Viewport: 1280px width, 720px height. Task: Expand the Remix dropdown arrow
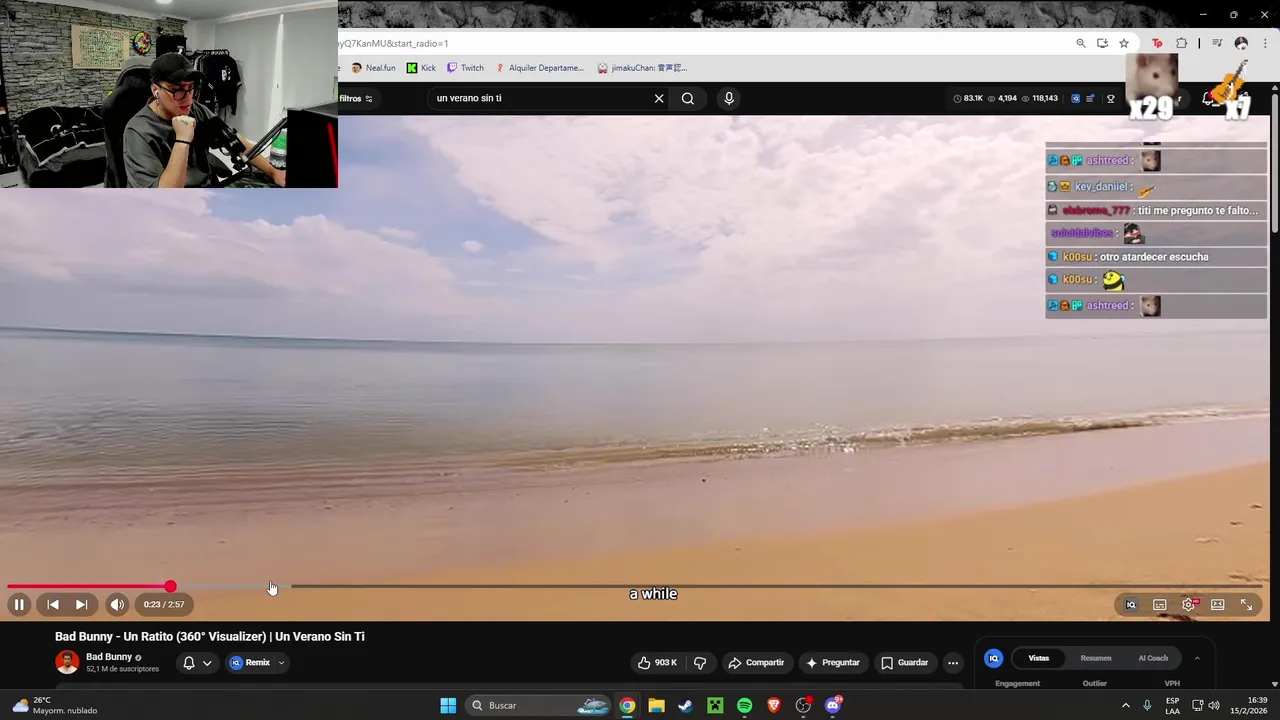tap(281, 662)
